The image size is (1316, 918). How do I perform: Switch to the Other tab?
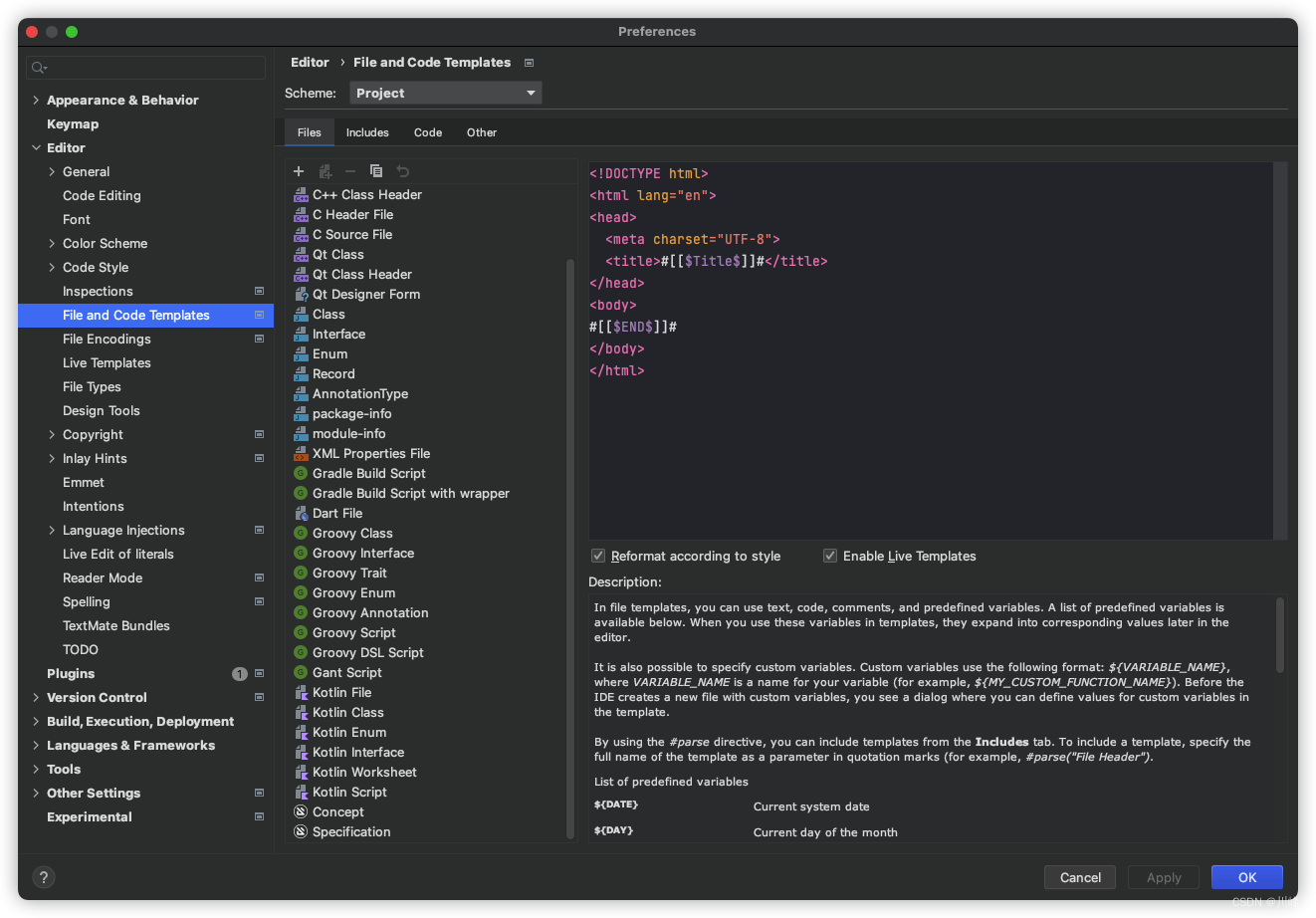(x=482, y=132)
